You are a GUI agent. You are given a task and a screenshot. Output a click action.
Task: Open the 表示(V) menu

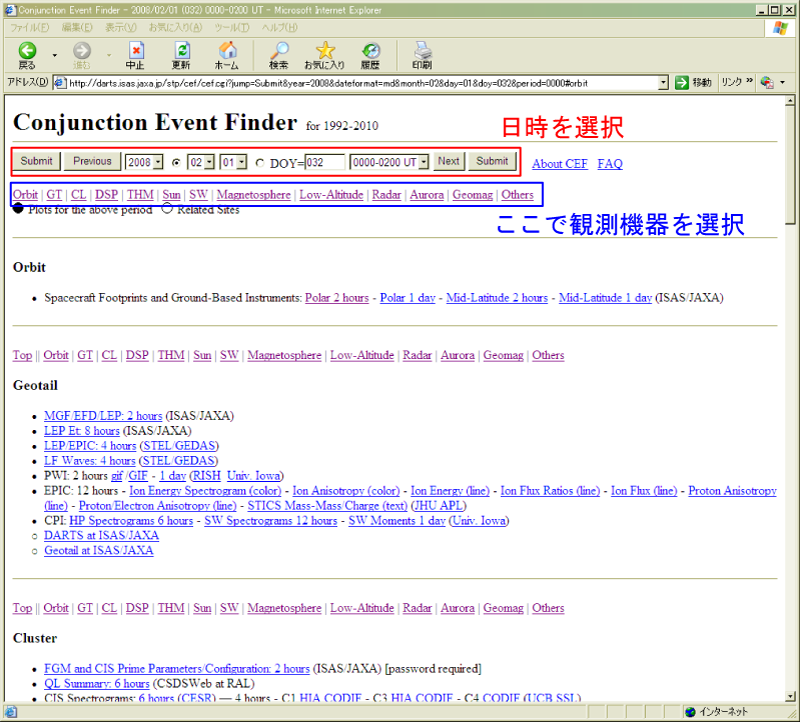pos(121,28)
